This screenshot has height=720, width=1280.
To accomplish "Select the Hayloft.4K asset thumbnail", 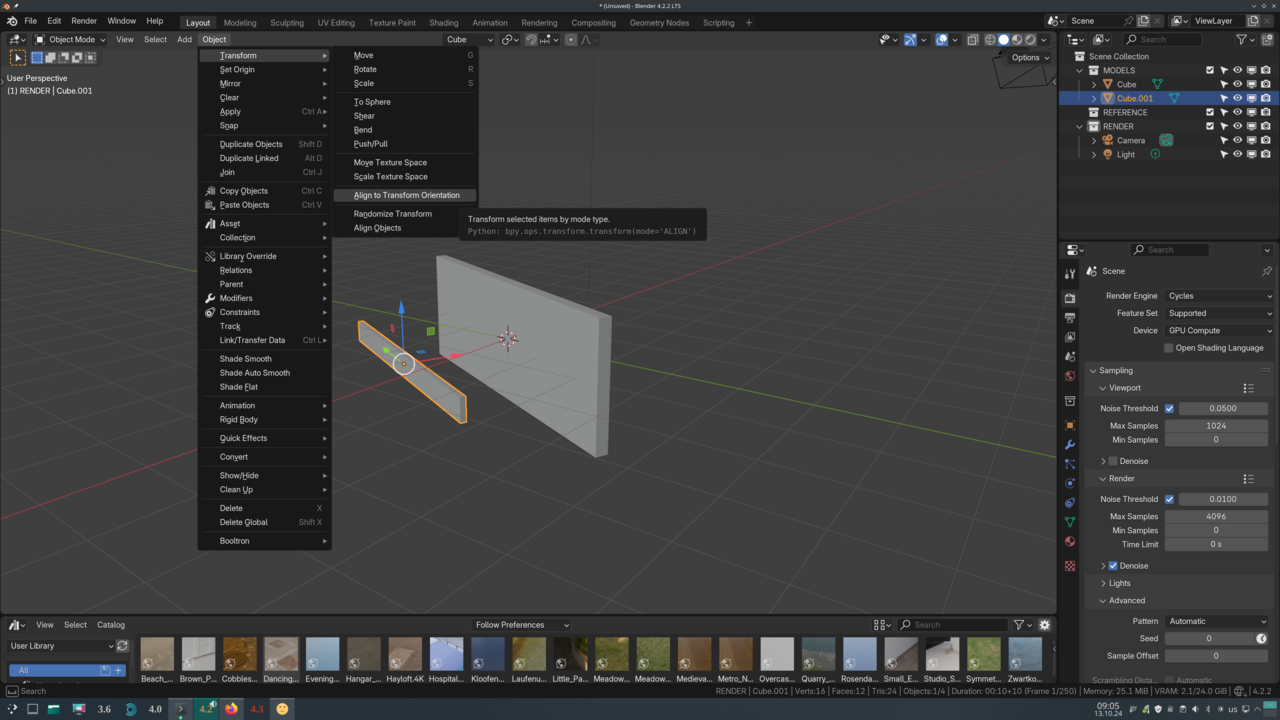I will 405,660.
